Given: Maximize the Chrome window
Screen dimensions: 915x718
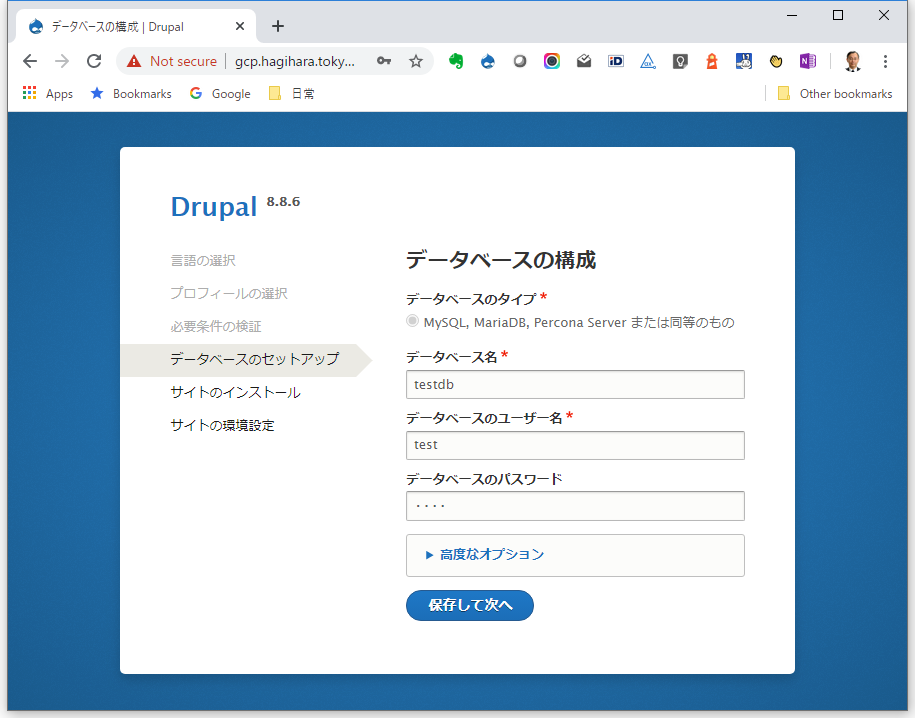Looking at the screenshot, I should [838, 15].
